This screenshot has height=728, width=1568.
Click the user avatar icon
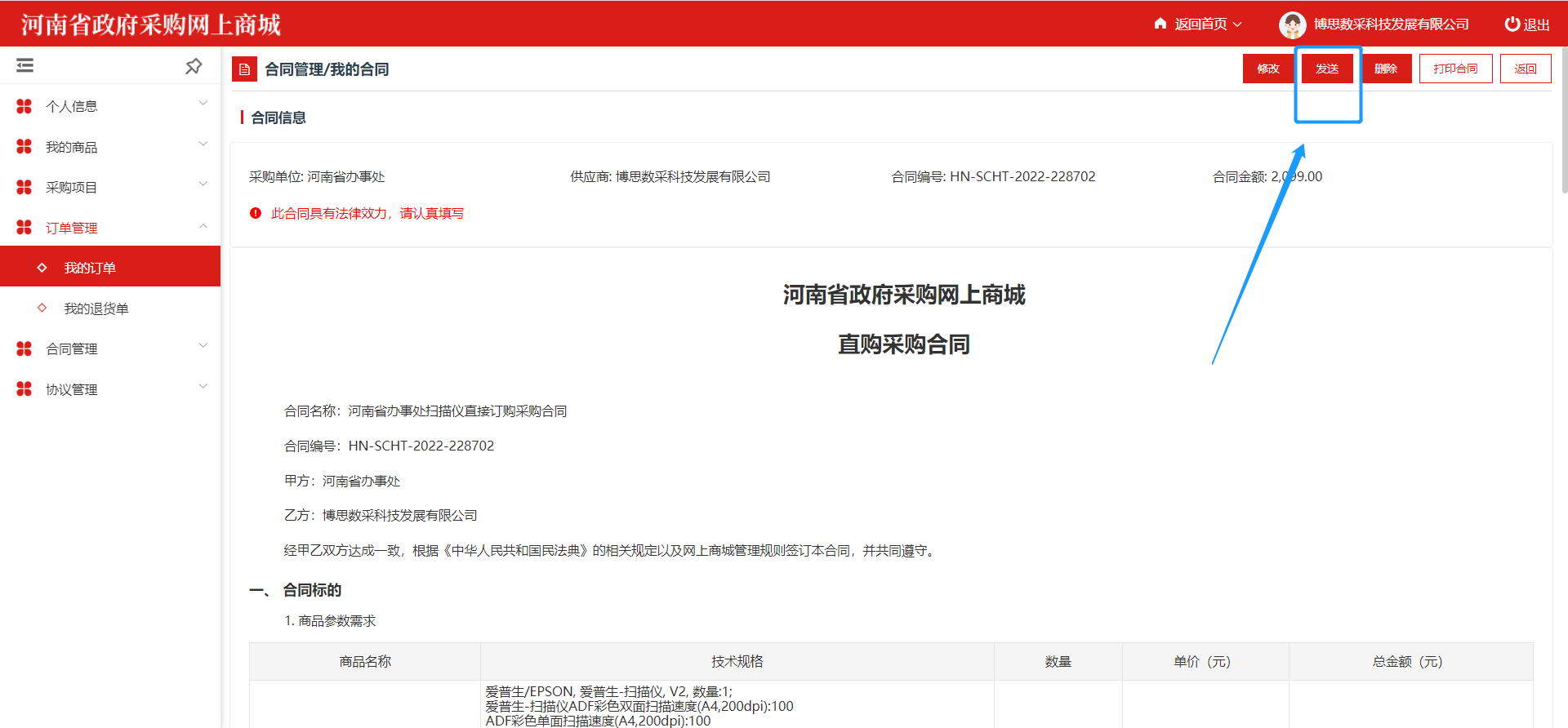point(1292,24)
